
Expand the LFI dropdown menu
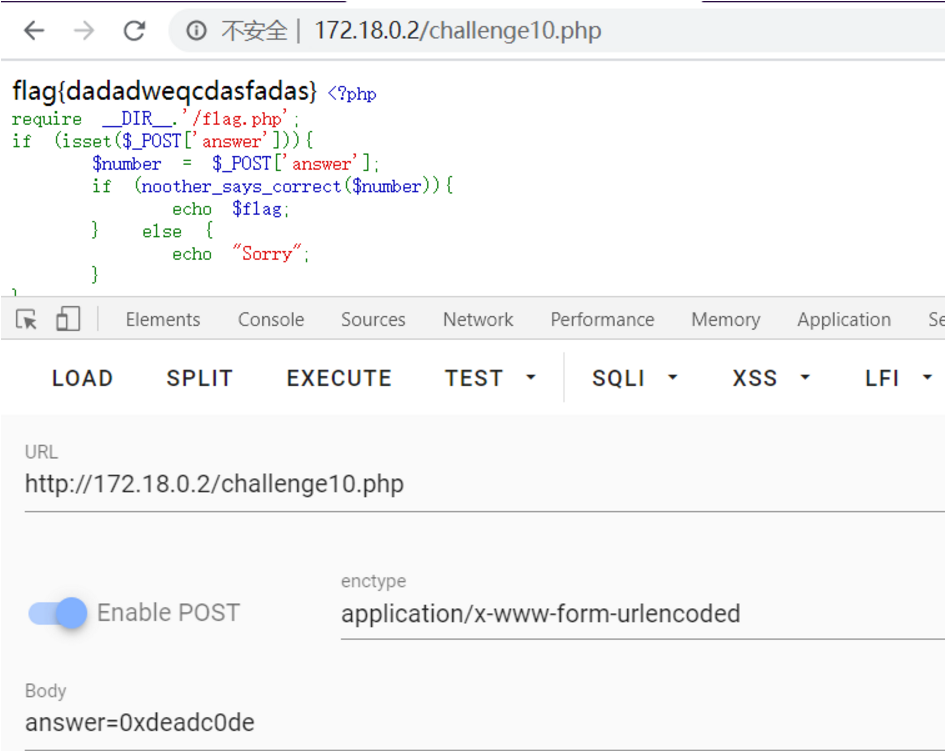(x=898, y=378)
